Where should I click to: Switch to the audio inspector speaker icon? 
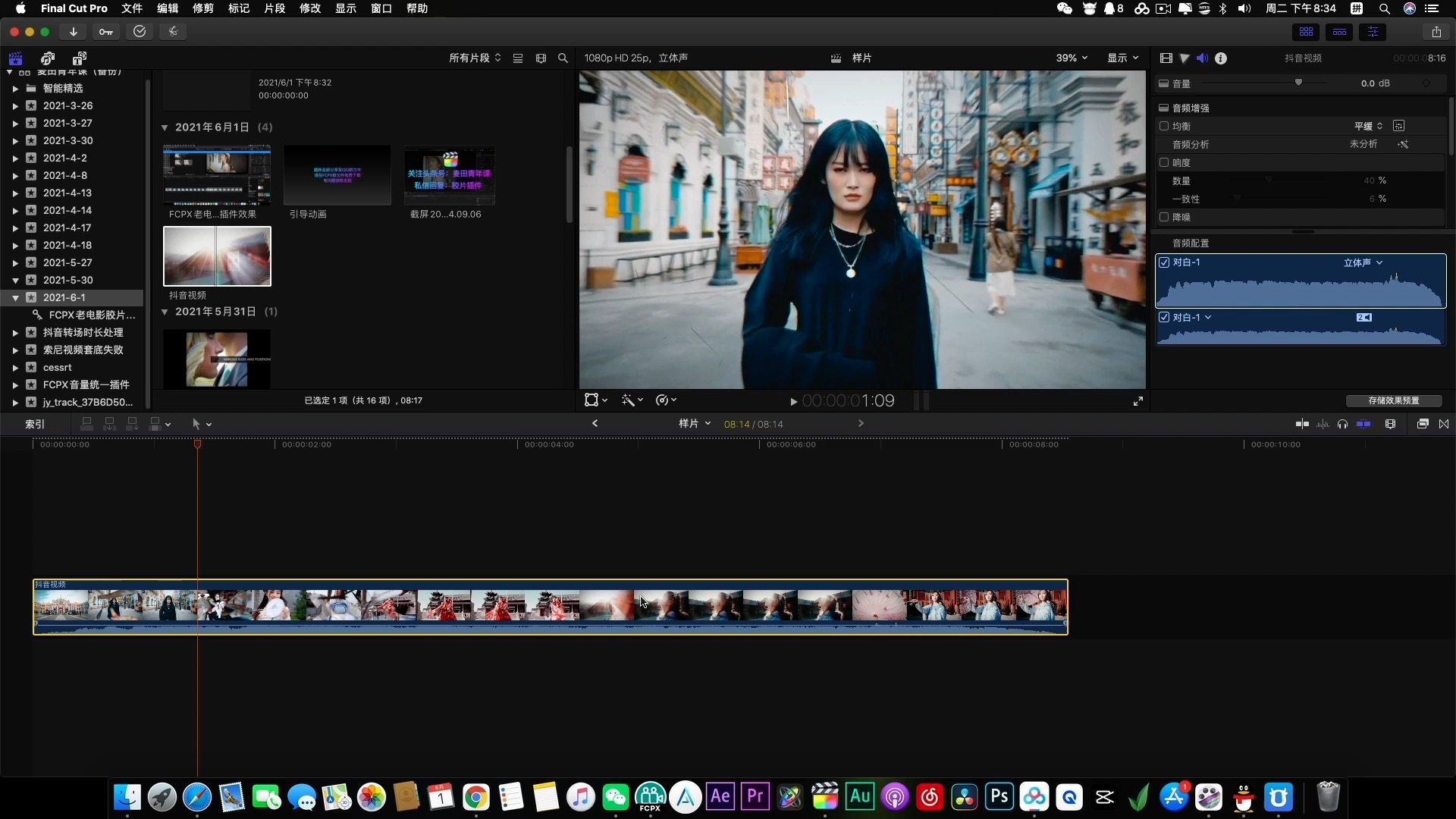tap(1202, 58)
